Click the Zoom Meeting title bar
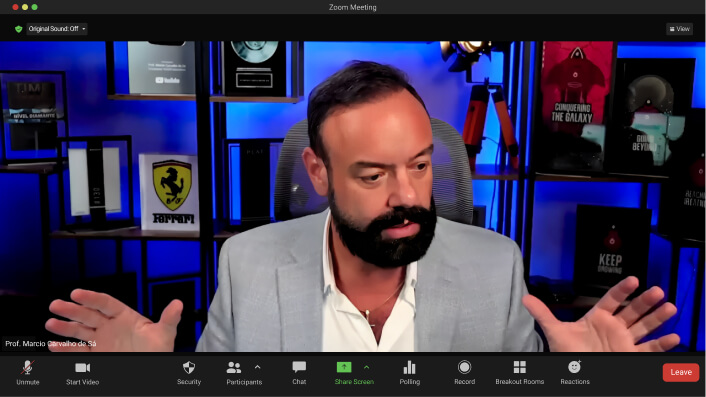Image resolution: width=706 pixels, height=397 pixels. [353, 7]
